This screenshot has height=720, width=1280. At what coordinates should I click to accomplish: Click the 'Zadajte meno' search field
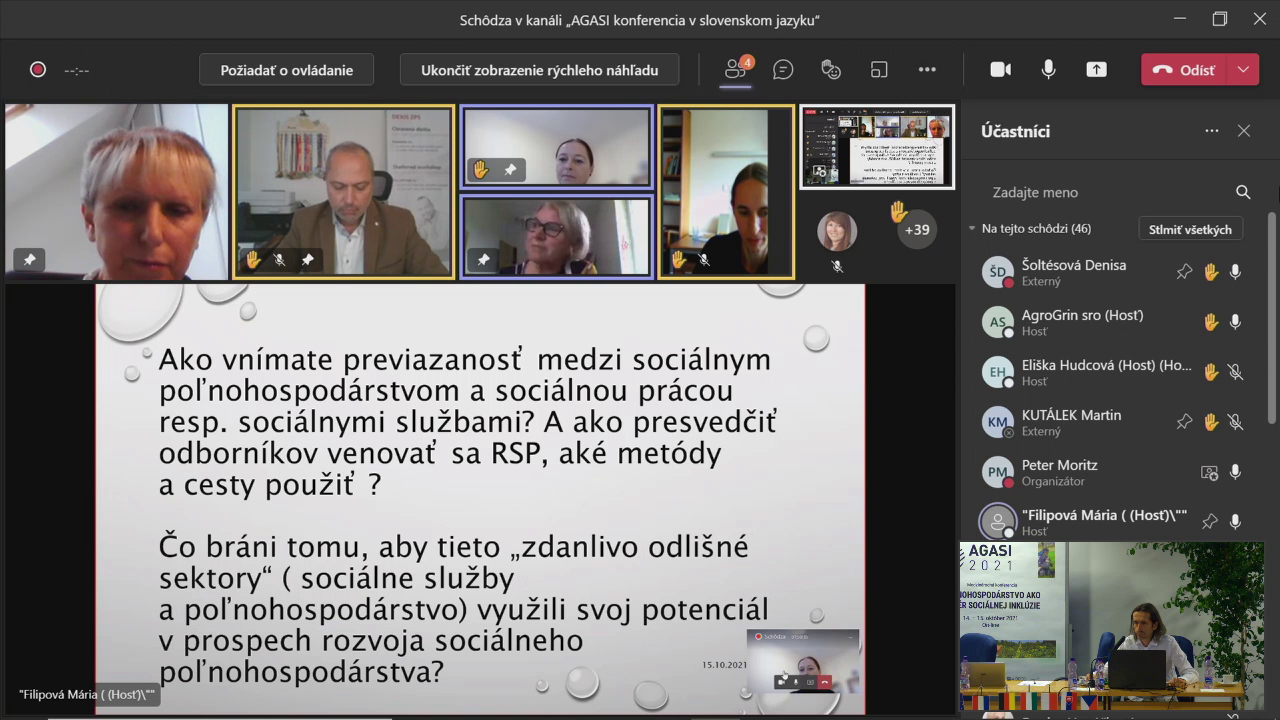point(1100,192)
